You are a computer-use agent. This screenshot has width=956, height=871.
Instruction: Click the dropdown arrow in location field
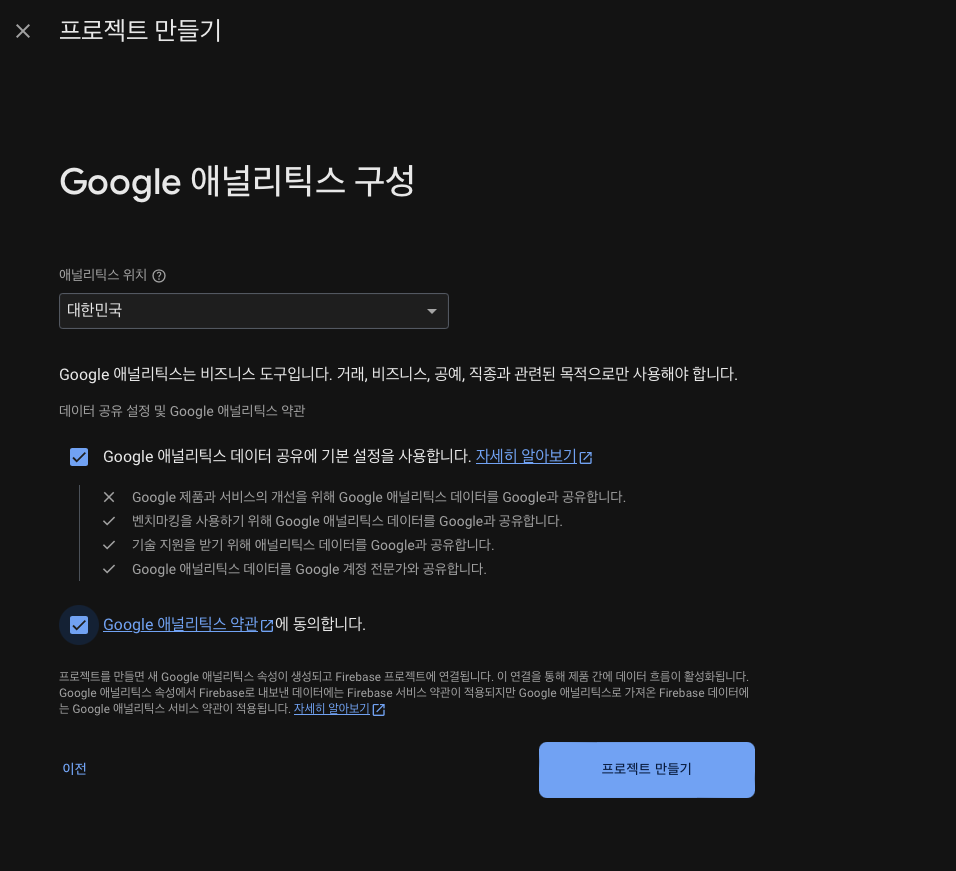[x=432, y=311]
